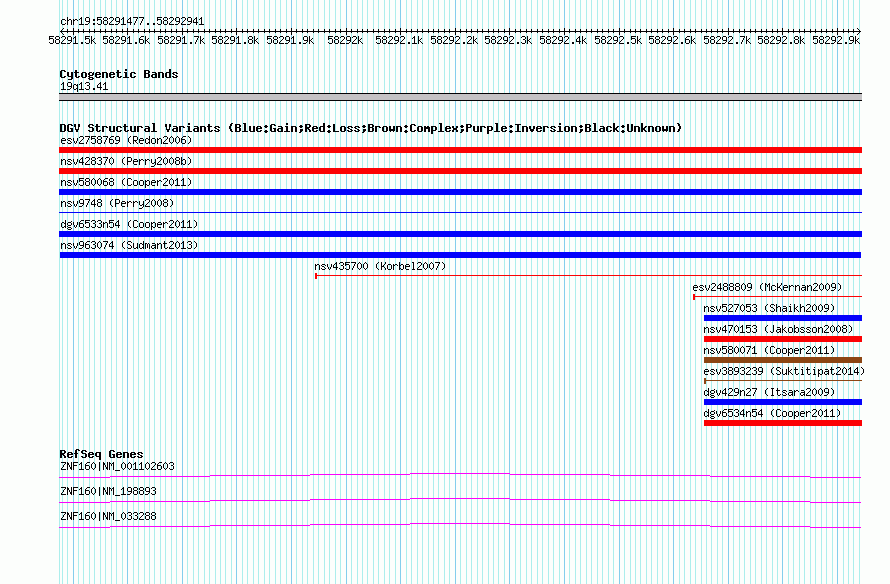Viewport: 890px width, 584px height.
Task: Open variant dgv6534n54 (Cooper2011) label
Action: pos(772,413)
